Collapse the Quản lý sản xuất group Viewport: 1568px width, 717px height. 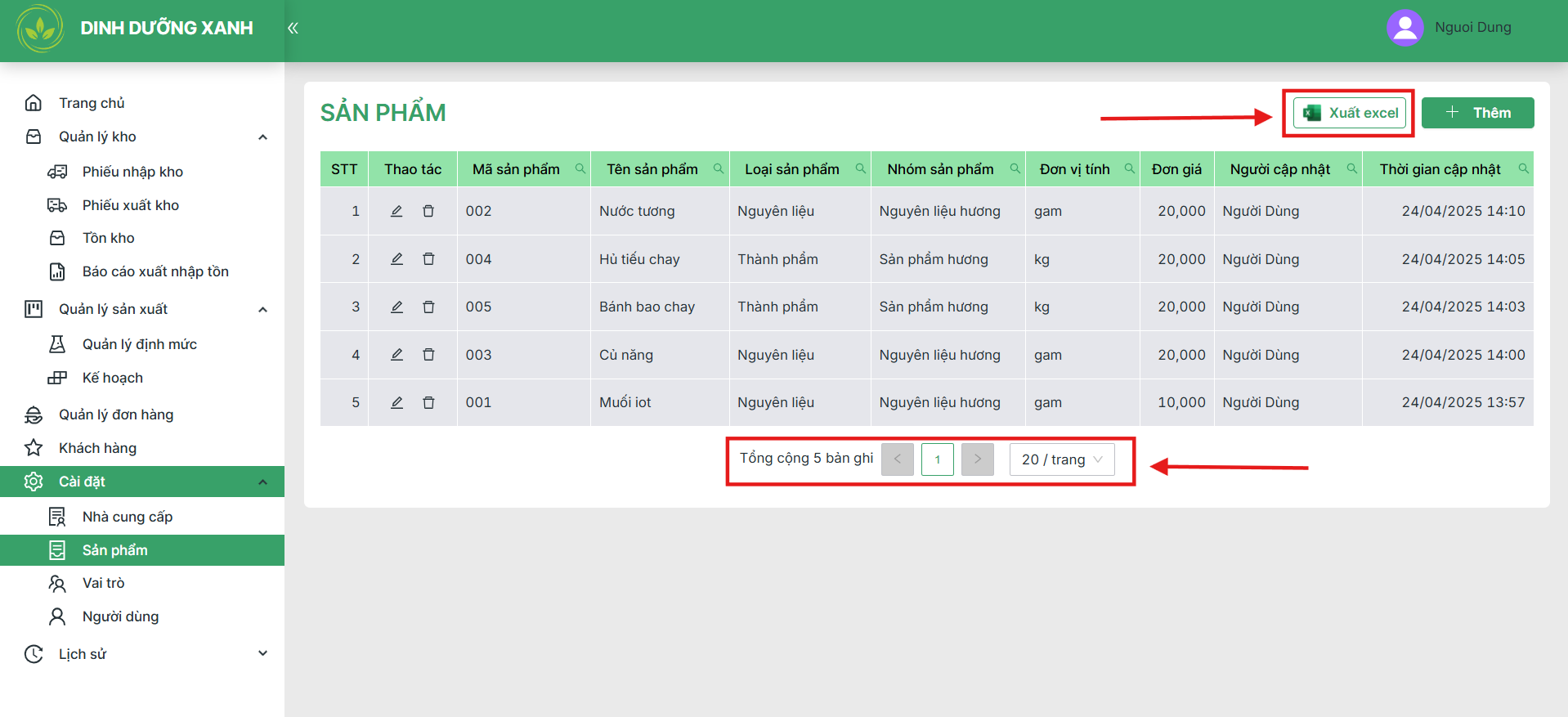click(x=262, y=309)
